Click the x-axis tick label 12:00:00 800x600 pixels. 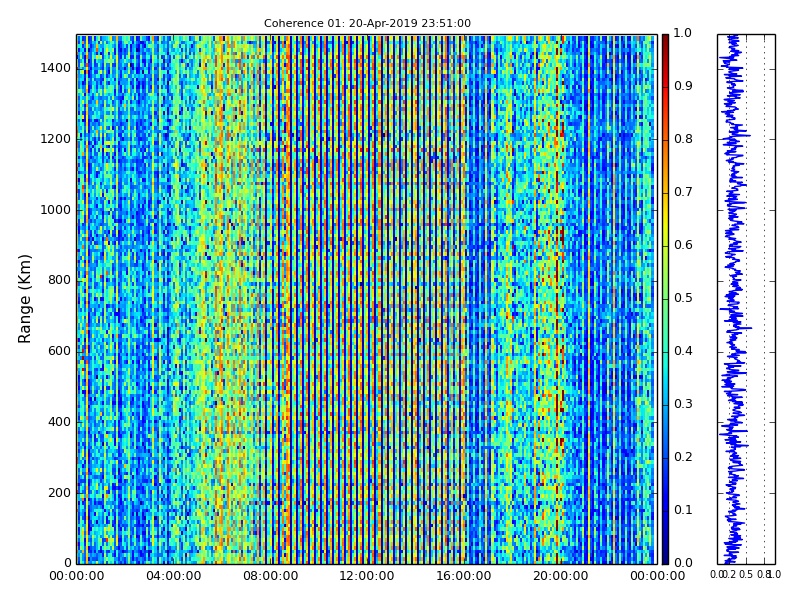point(367,577)
